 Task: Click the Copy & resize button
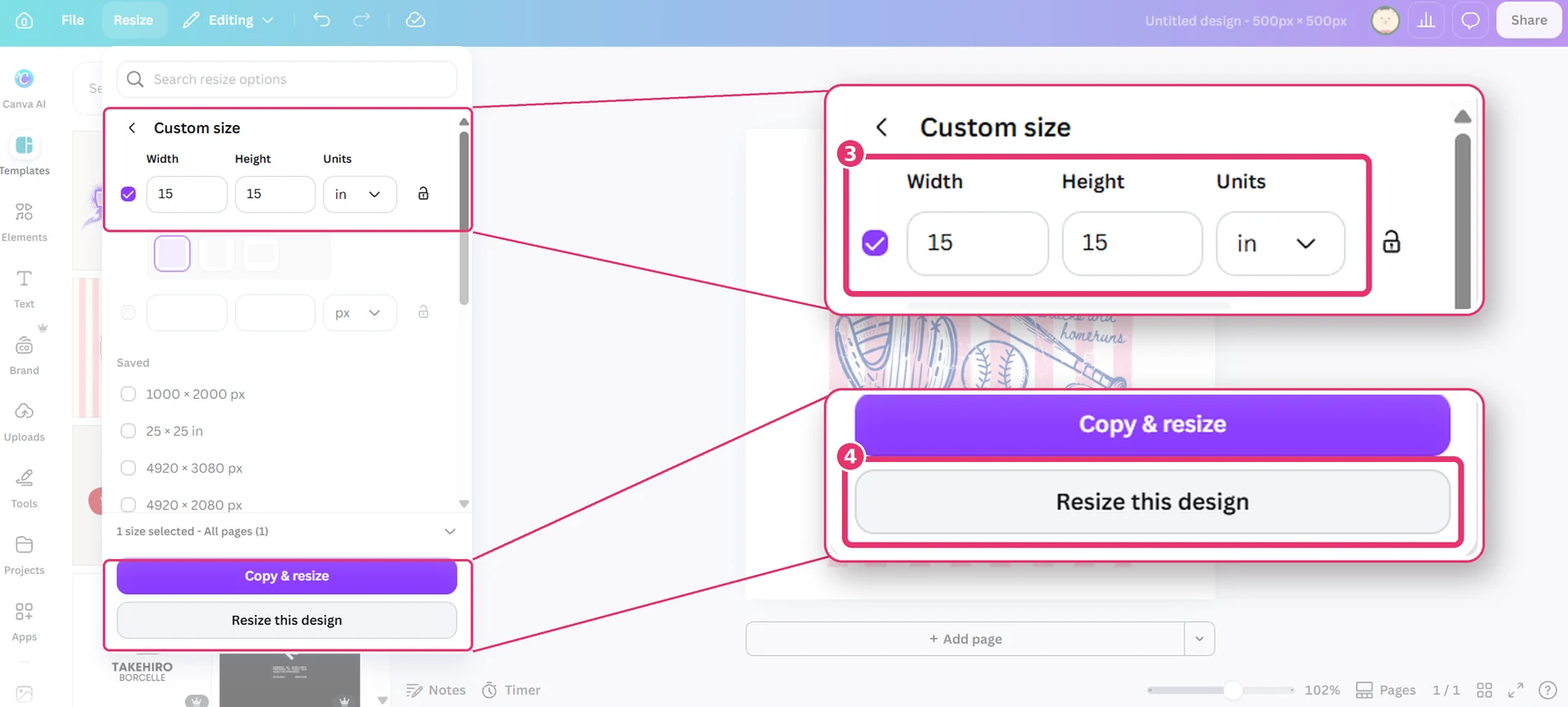(x=287, y=576)
